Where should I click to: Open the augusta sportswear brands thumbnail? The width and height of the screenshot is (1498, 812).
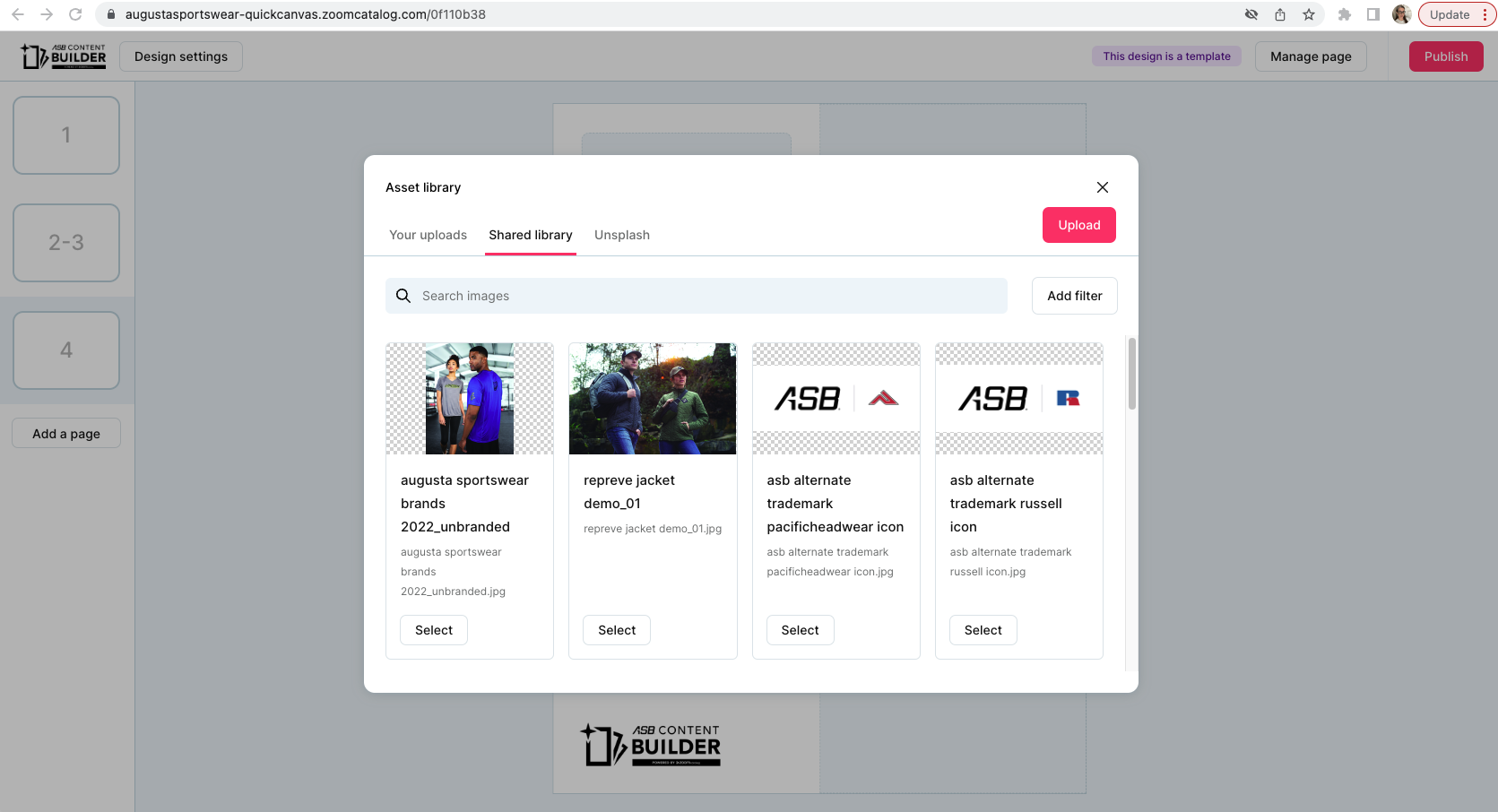click(470, 399)
